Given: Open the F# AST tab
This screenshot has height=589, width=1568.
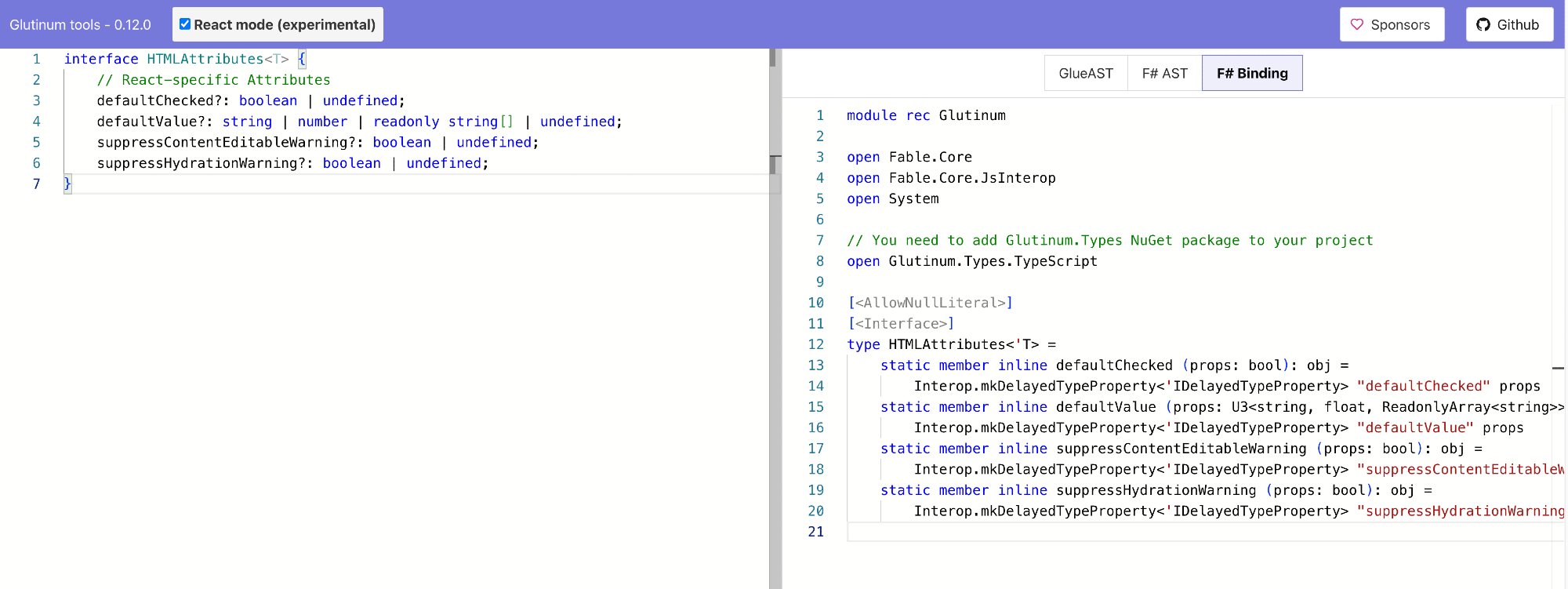Looking at the screenshot, I should click(x=1164, y=73).
